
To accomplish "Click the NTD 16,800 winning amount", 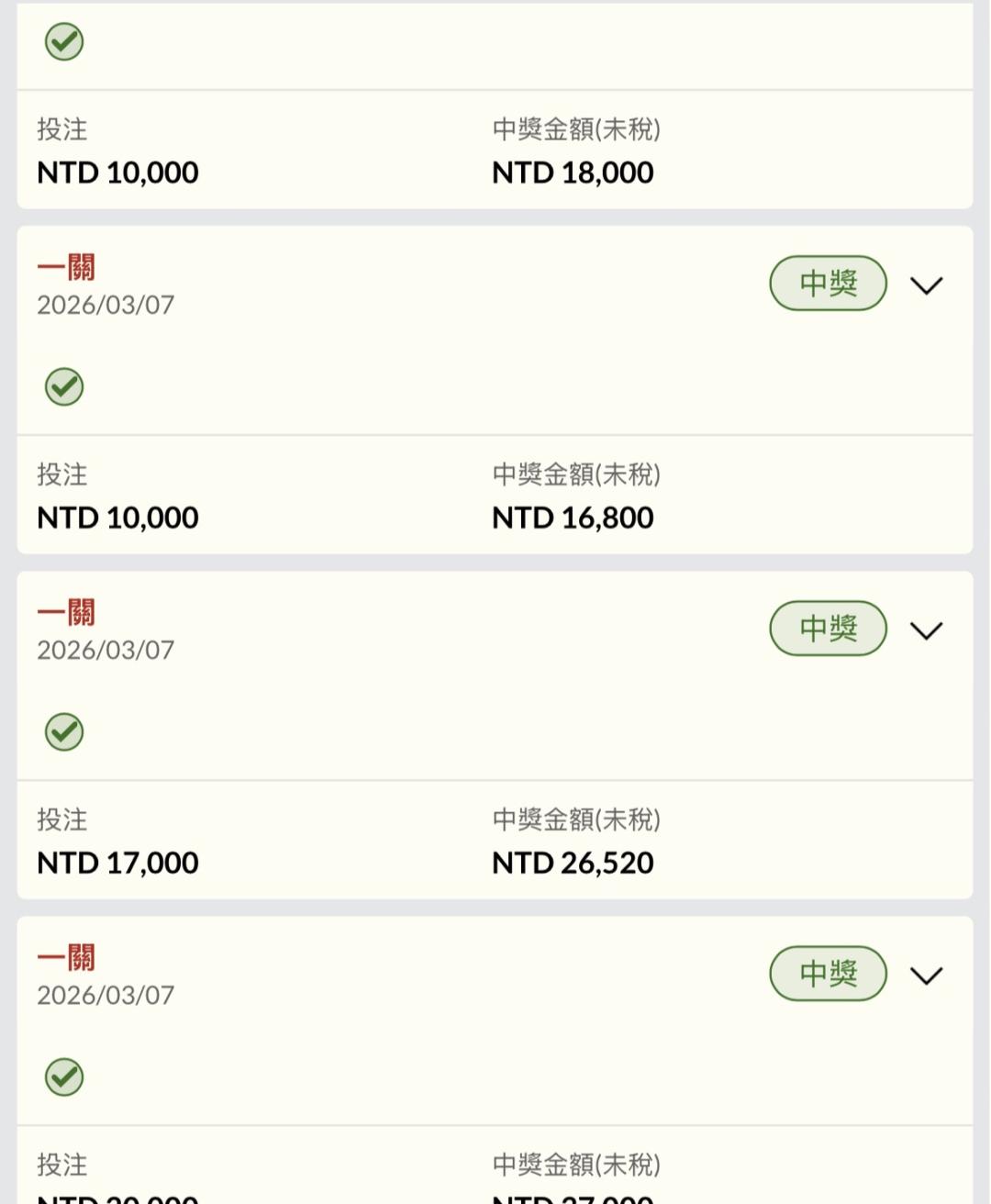I will point(573,518).
